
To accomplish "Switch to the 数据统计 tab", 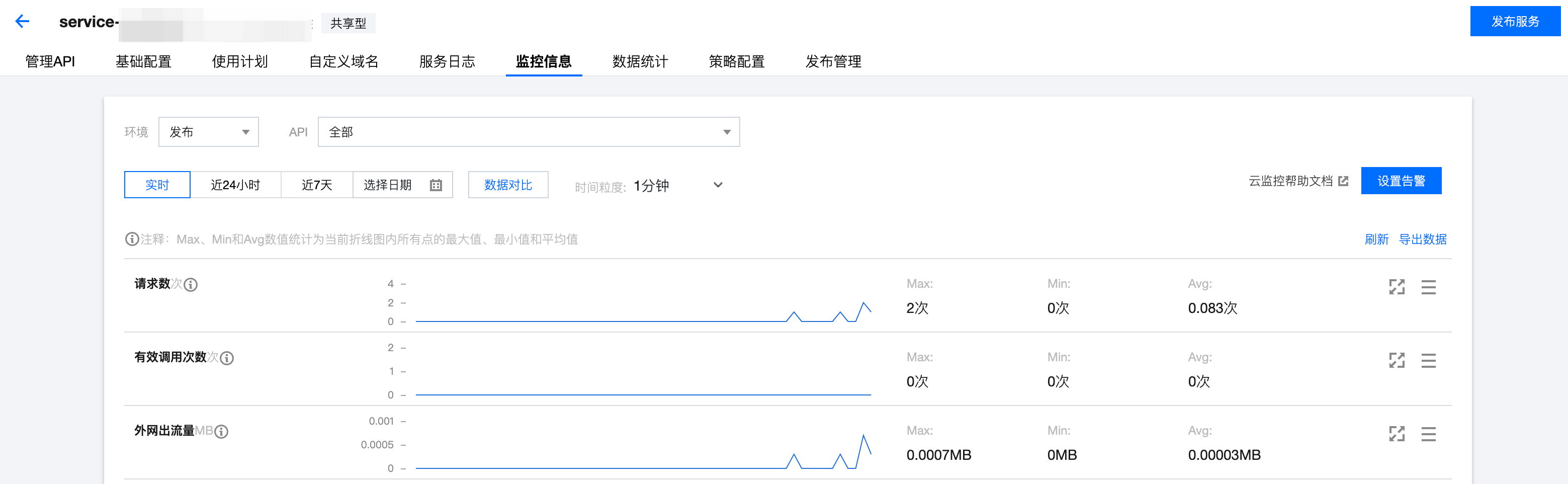I will 640,61.
